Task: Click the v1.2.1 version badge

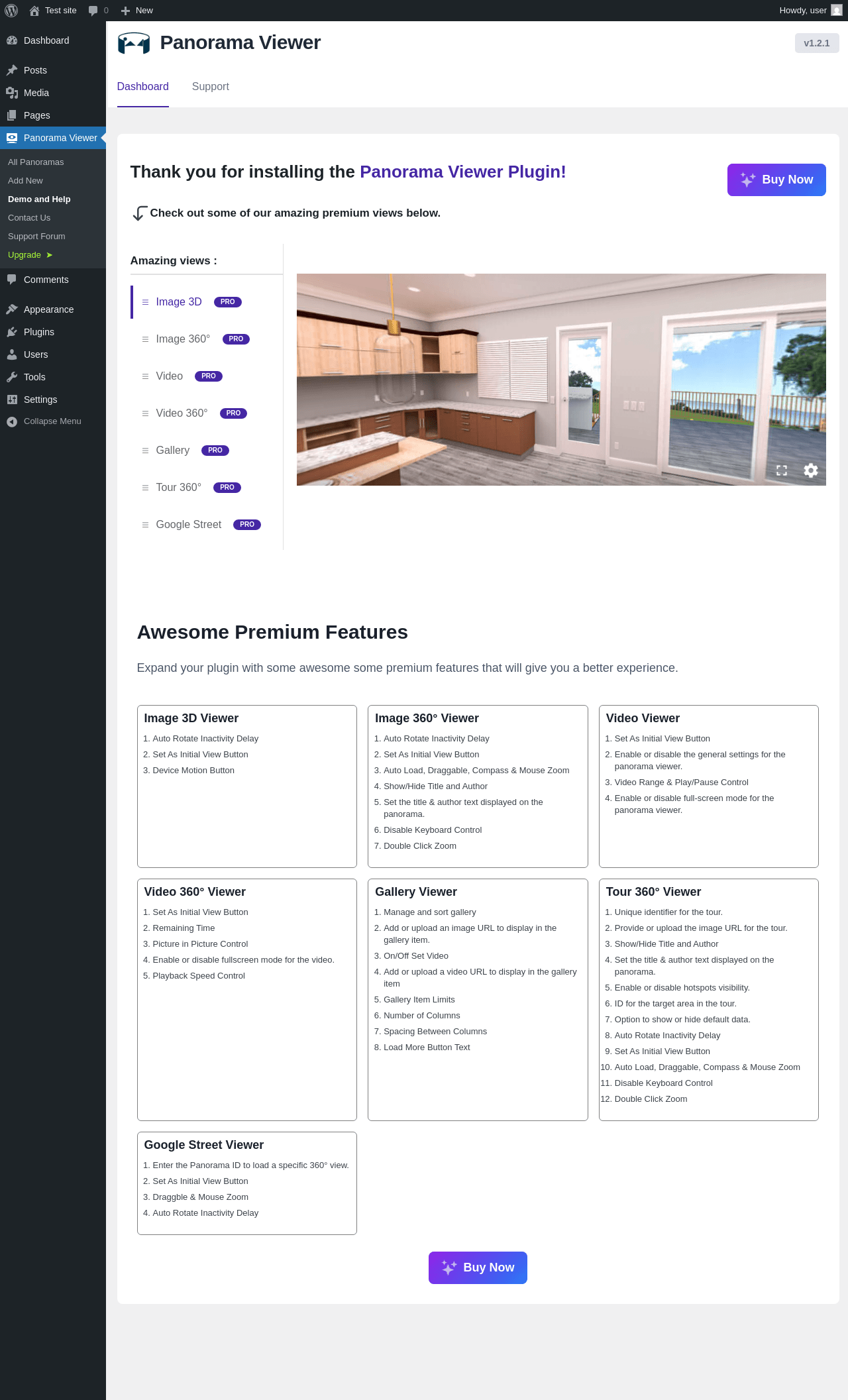Action: point(817,43)
